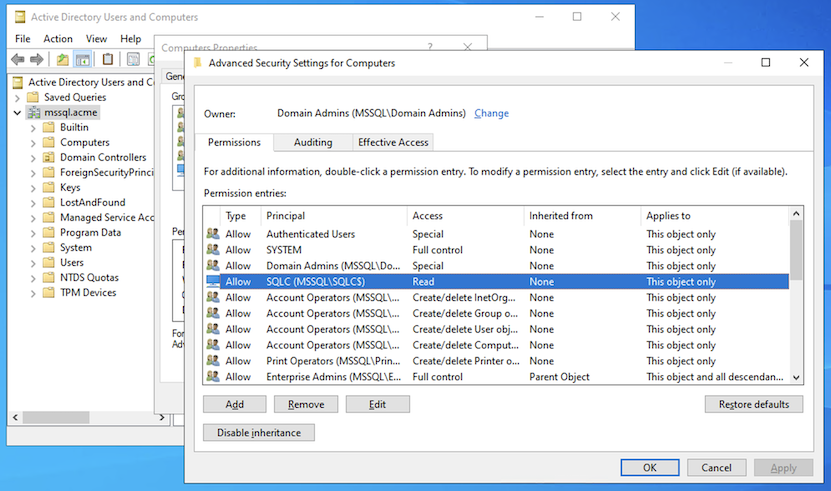The image size is (831, 491).
Task: Toggle the Show/Hide Console Tree icon
Action: 83,59
